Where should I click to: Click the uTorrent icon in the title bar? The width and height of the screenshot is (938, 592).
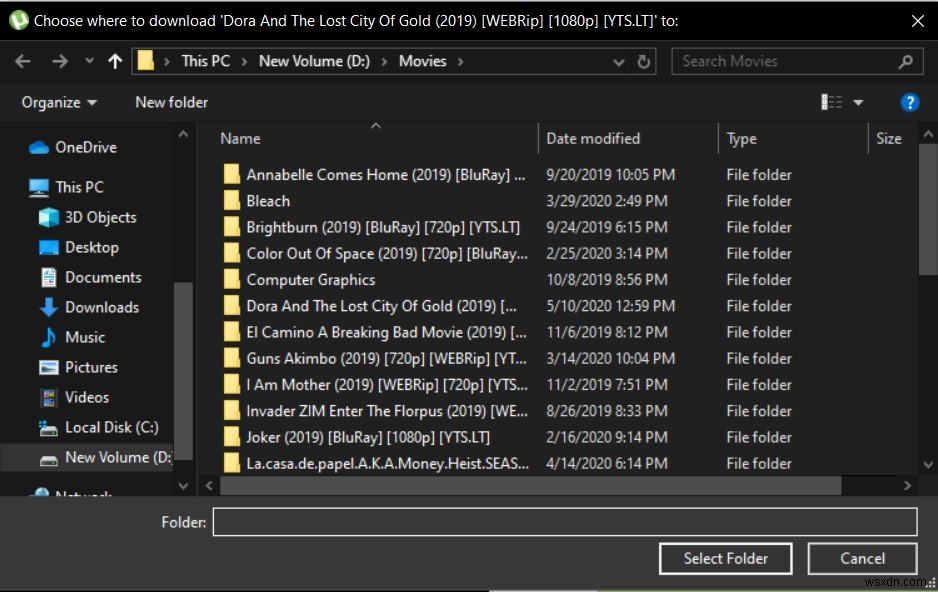[x=18, y=19]
